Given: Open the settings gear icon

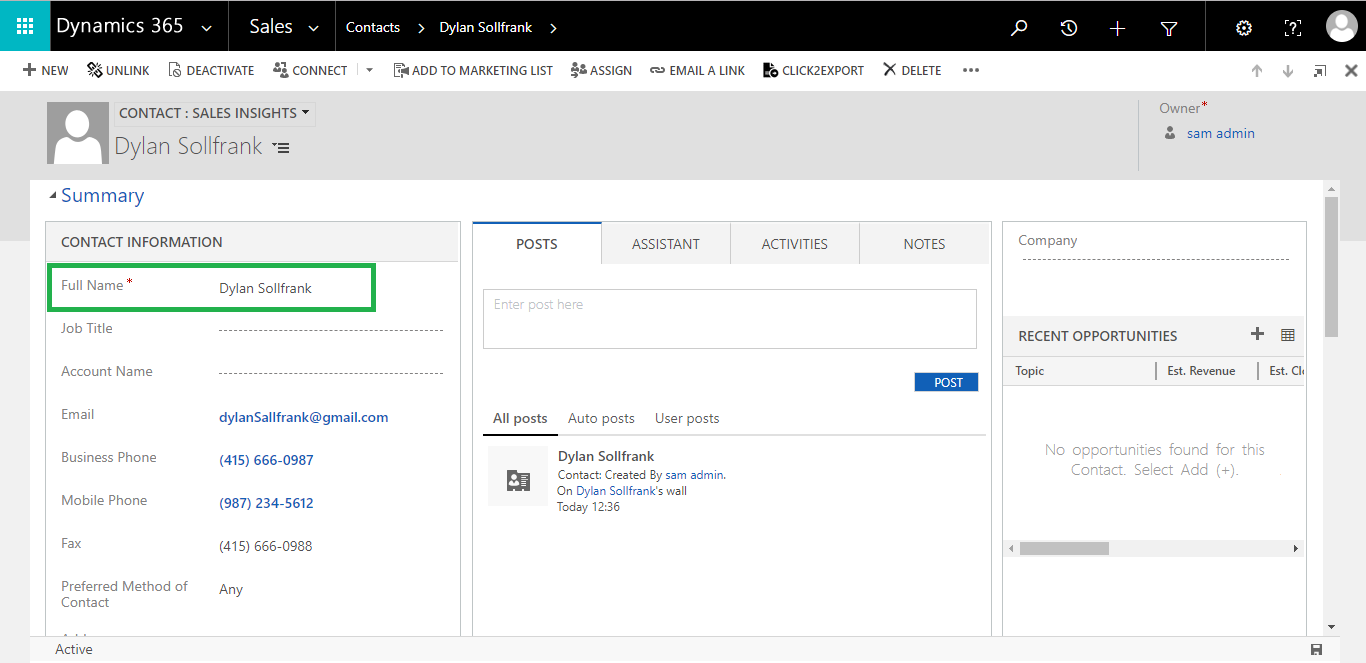Looking at the screenshot, I should click(1244, 28).
